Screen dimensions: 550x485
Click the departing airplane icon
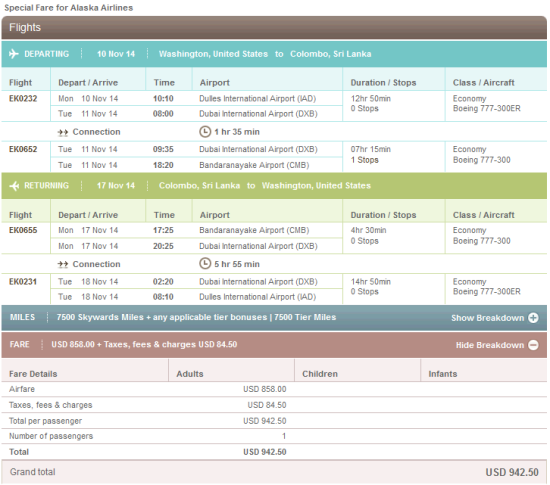tap(14, 54)
